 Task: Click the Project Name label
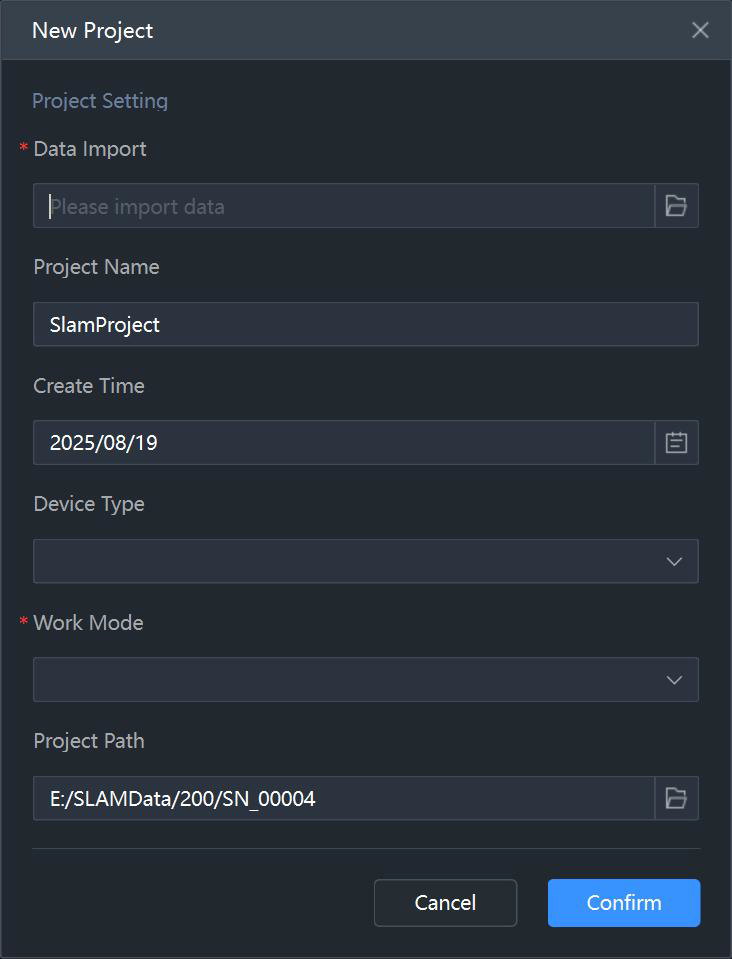[96, 267]
